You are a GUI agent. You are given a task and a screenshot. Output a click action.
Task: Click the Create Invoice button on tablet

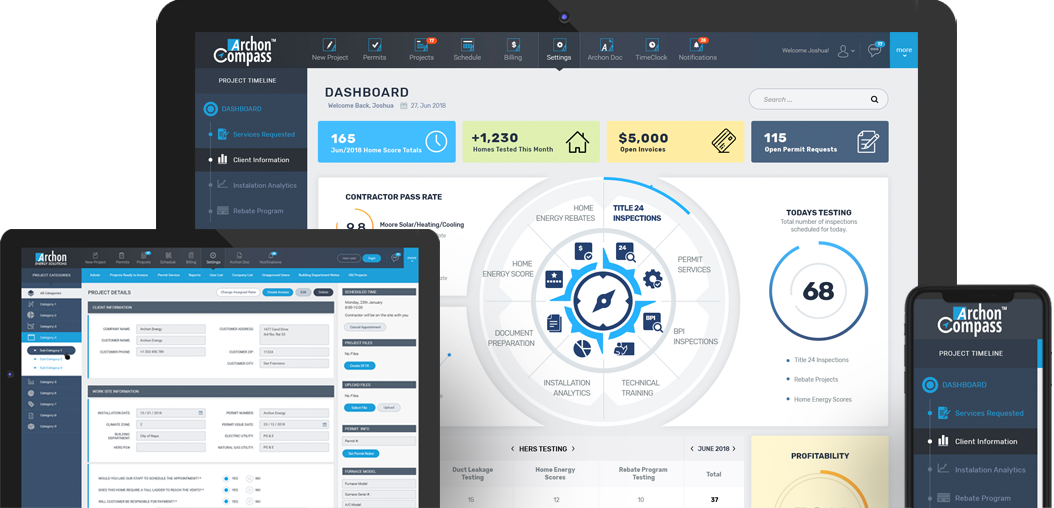[x=278, y=292]
